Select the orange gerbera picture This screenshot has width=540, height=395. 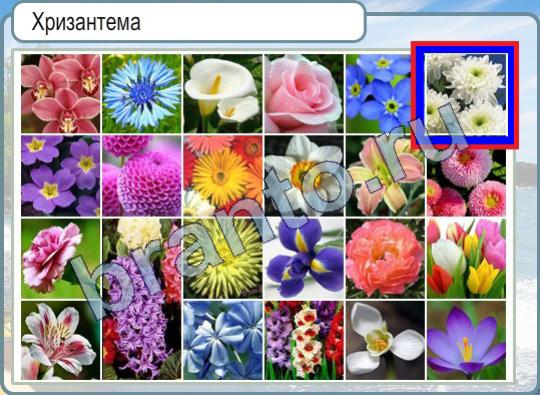point(223,176)
